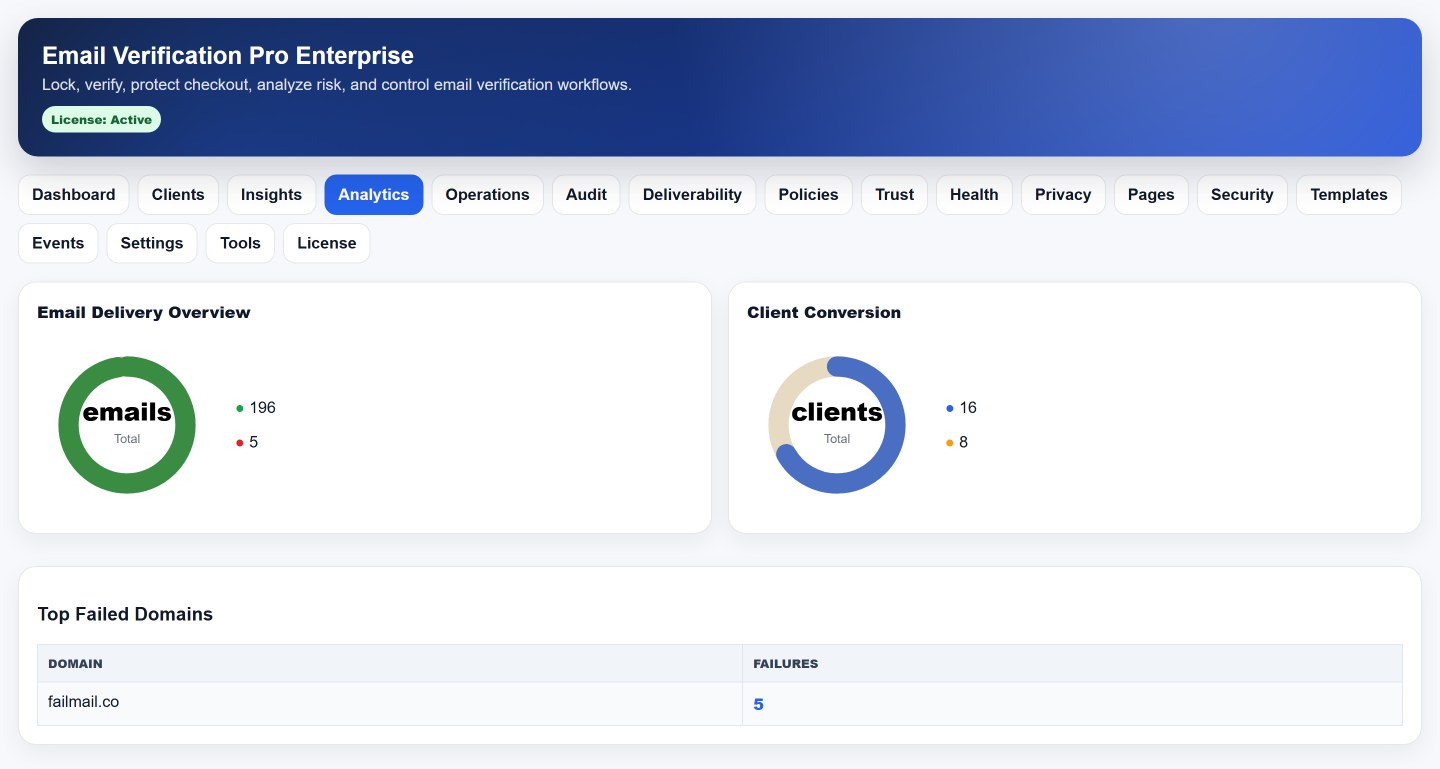Click the 8 clients legend value
The width and height of the screenshot is (1440, 769).
[964, 442]
